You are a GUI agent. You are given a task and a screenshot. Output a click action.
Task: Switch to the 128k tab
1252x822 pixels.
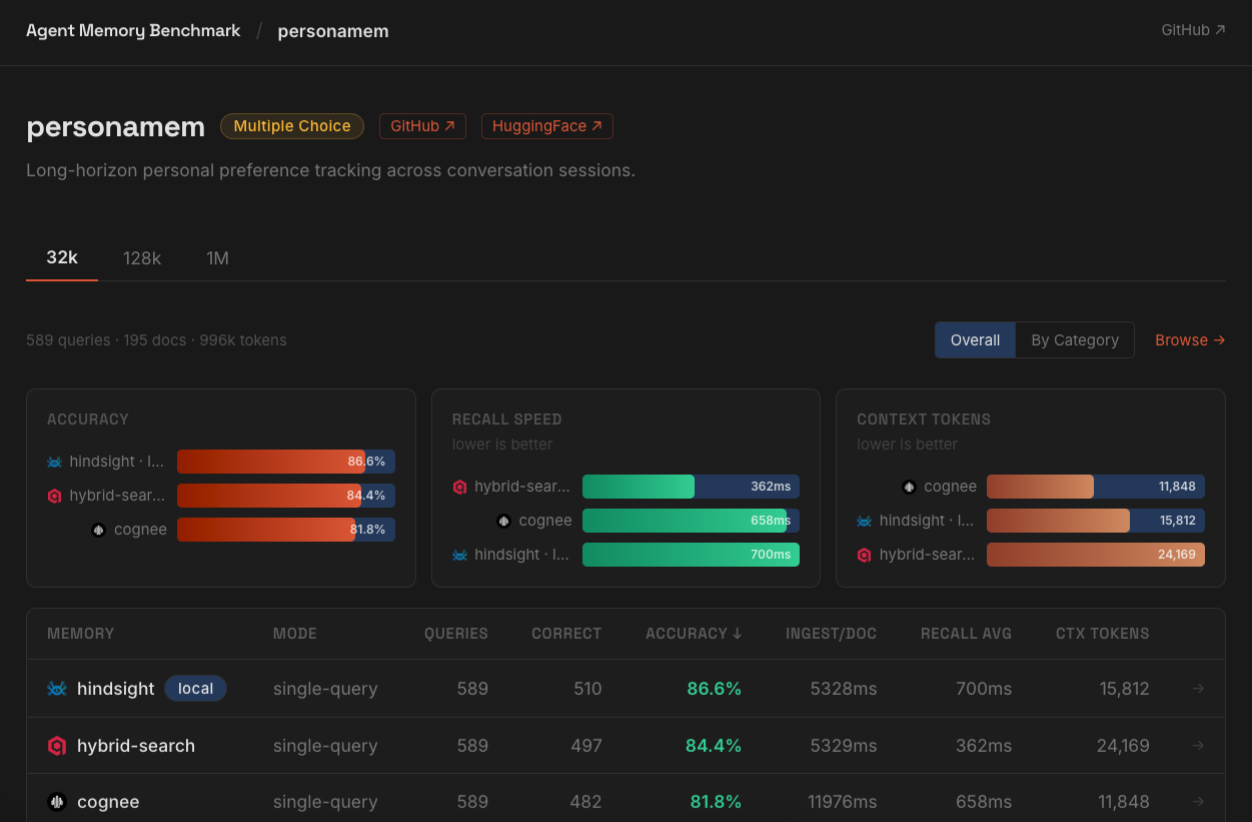point(142,258)
